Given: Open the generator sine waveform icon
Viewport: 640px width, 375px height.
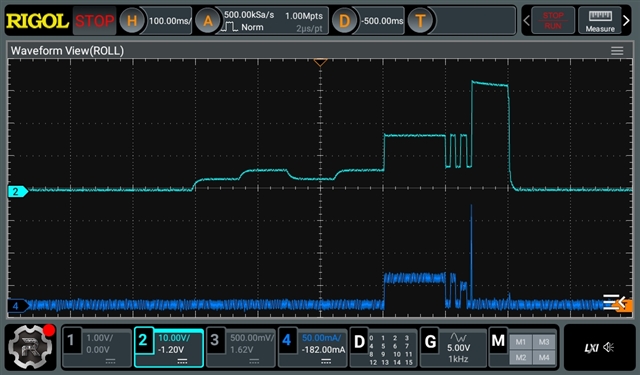Looking at the screenshot, I should 458,337.
